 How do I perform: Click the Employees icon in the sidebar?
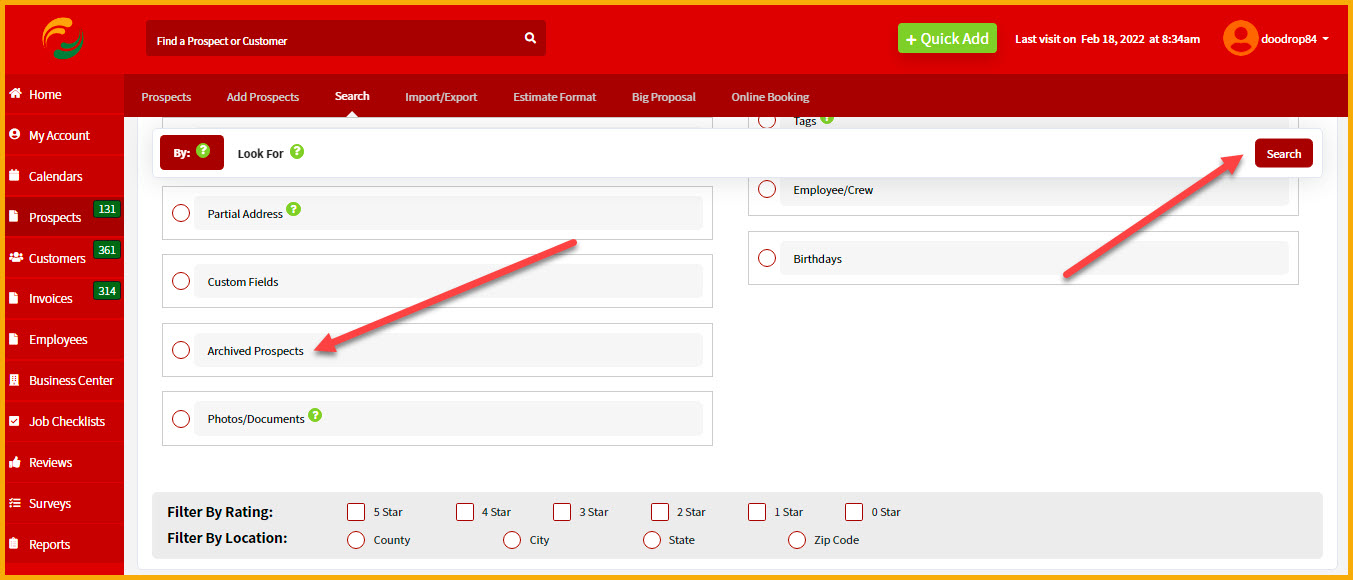(x=14, y=339)
